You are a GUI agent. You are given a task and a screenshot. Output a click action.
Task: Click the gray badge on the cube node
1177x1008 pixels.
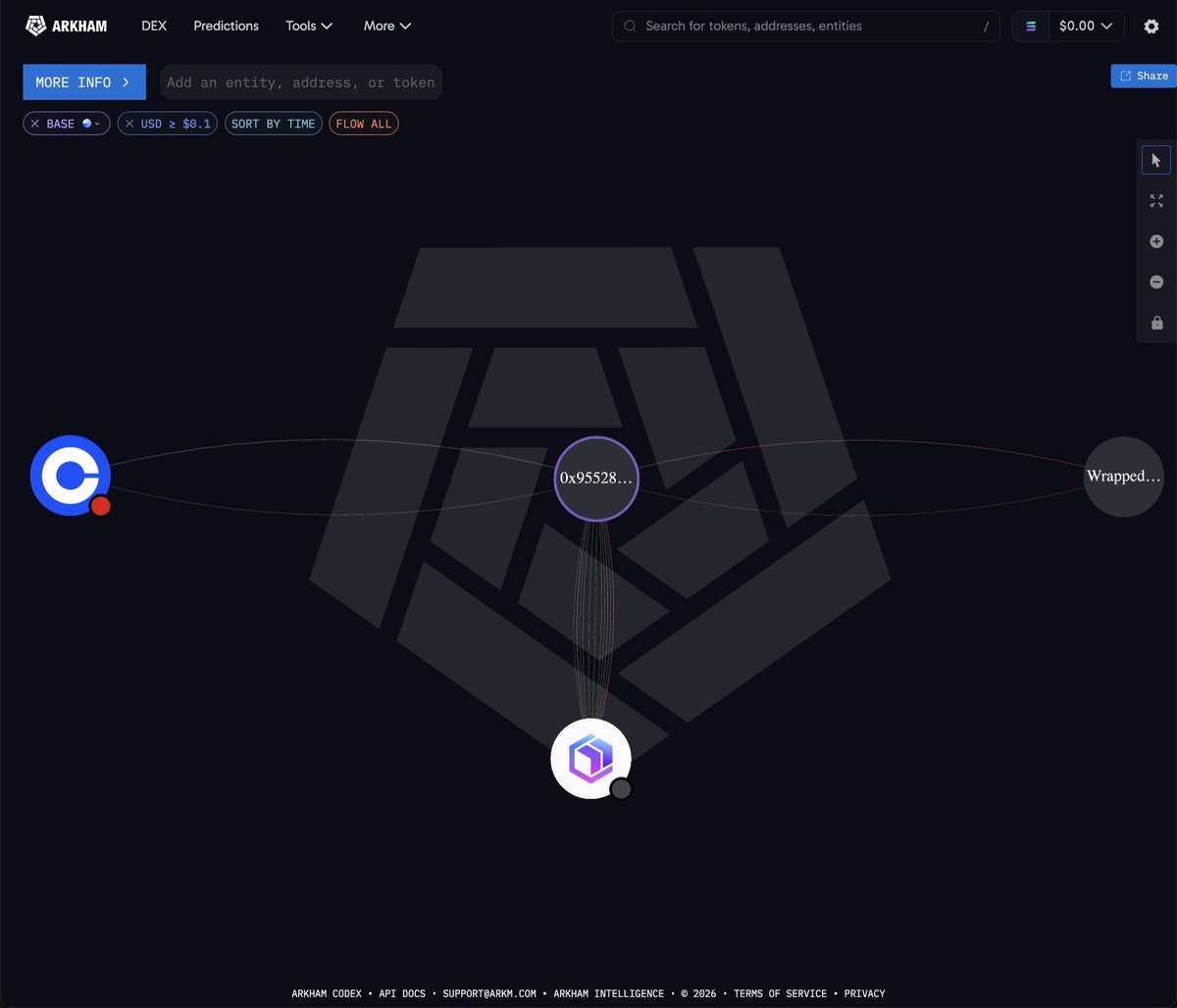pos(621,788)
